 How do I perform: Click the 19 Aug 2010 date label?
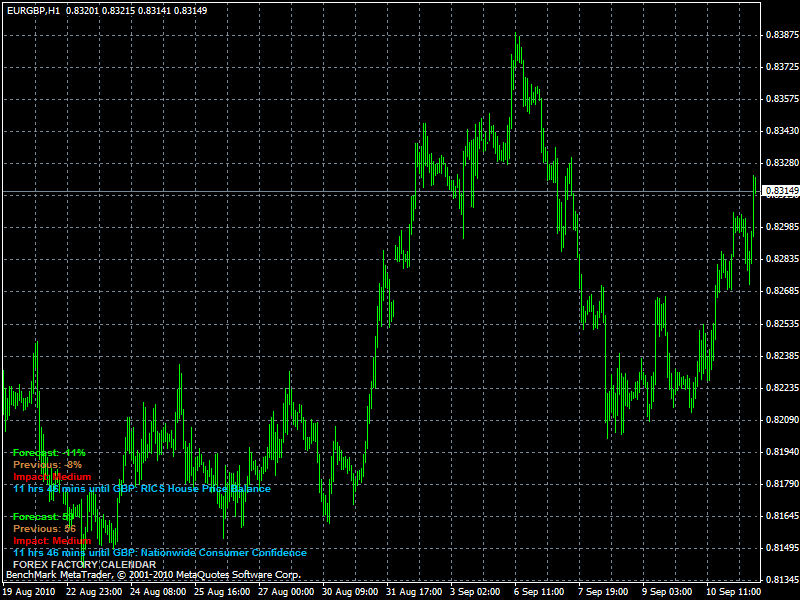tap(29, 592)
